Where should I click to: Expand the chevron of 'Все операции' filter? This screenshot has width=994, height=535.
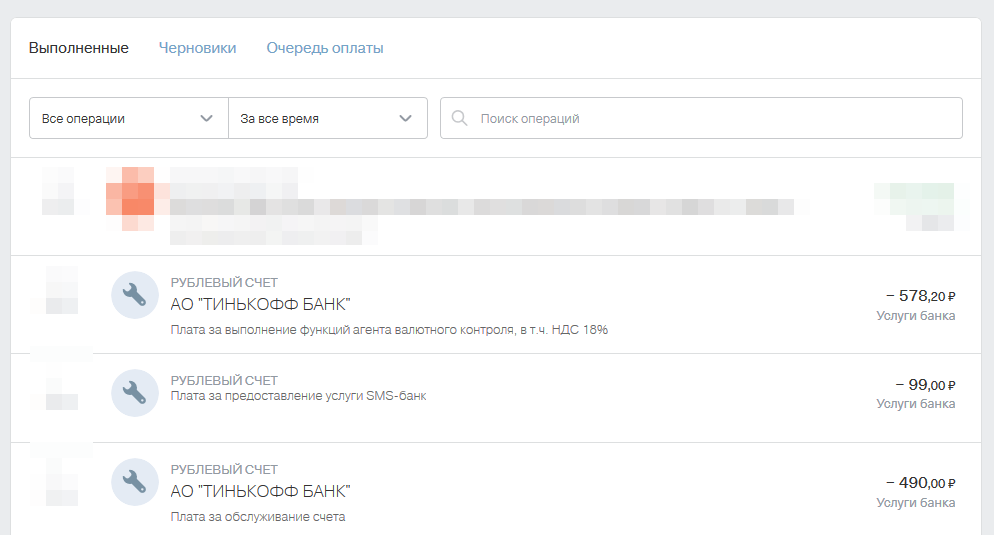(207, 118)
